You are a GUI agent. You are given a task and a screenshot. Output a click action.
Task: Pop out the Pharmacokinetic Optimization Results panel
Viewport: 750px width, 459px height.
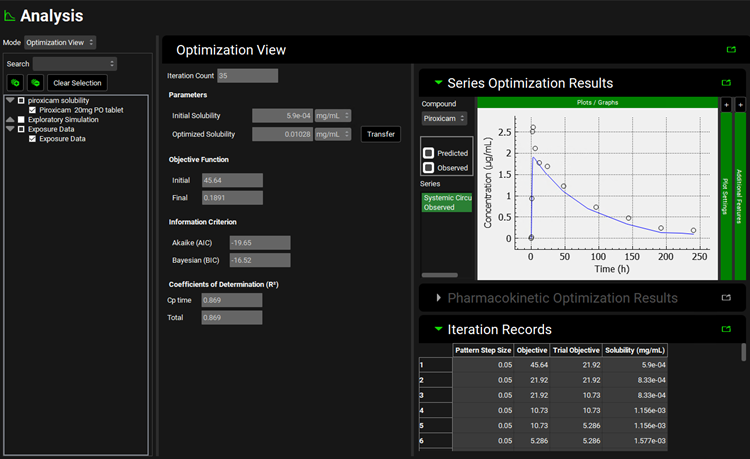point(726,298)
